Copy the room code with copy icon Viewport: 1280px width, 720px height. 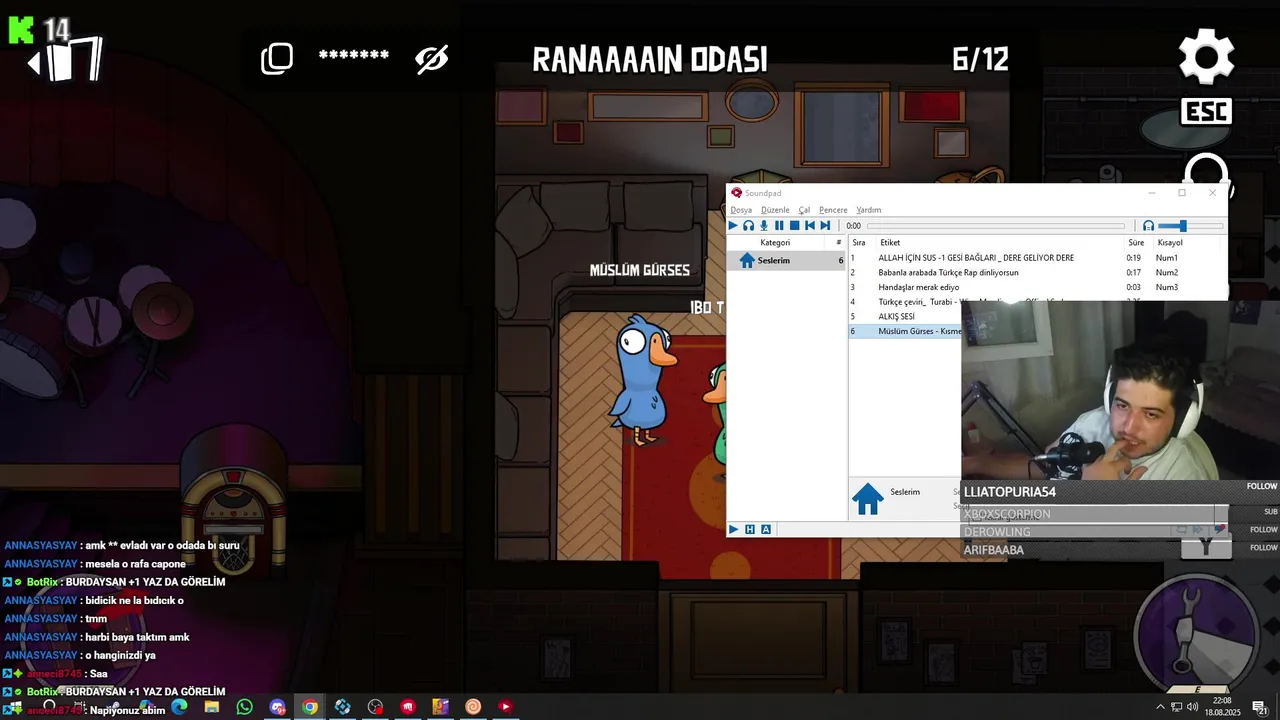coord(277,58)
